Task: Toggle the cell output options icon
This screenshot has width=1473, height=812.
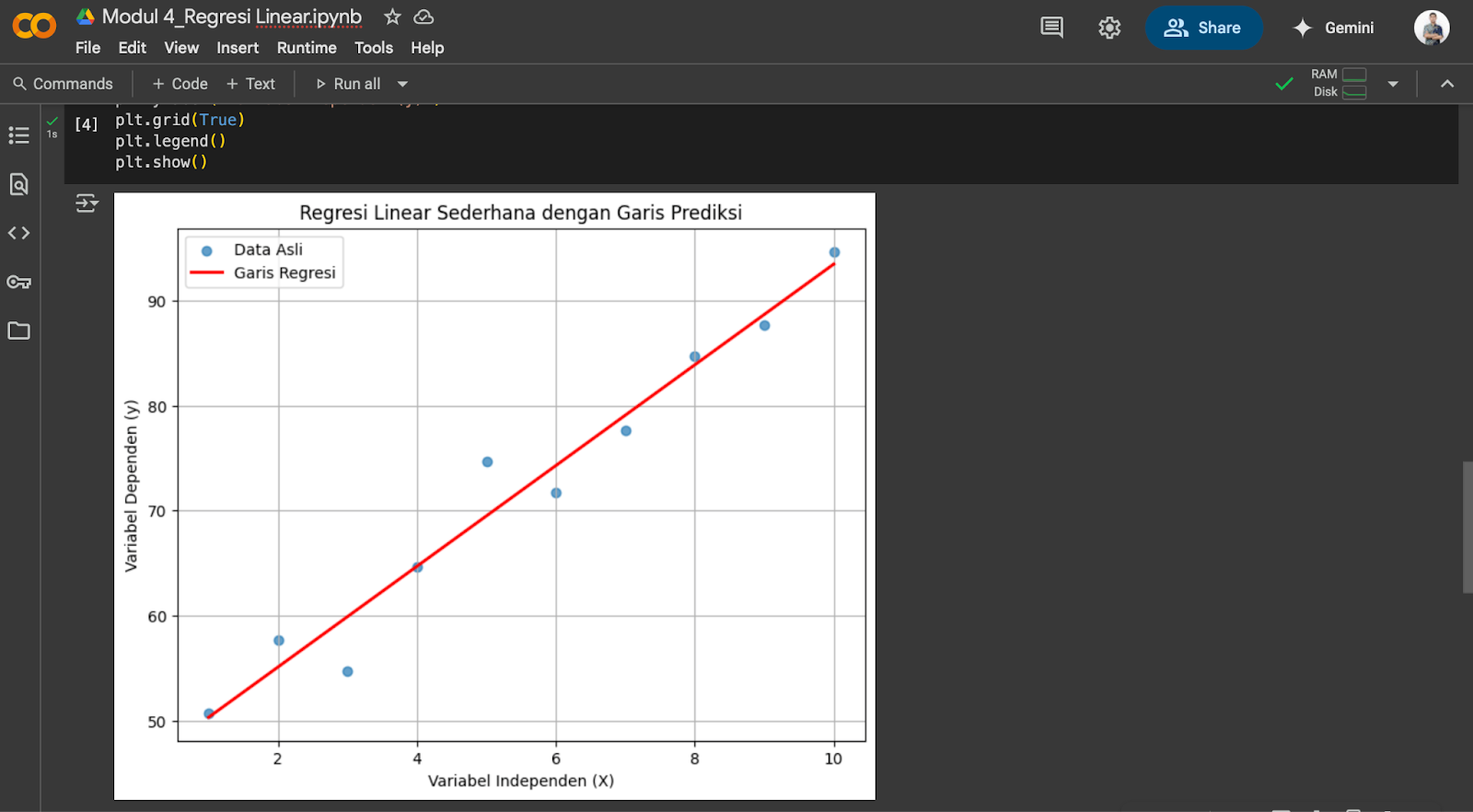Action: [x=87, y=203]
